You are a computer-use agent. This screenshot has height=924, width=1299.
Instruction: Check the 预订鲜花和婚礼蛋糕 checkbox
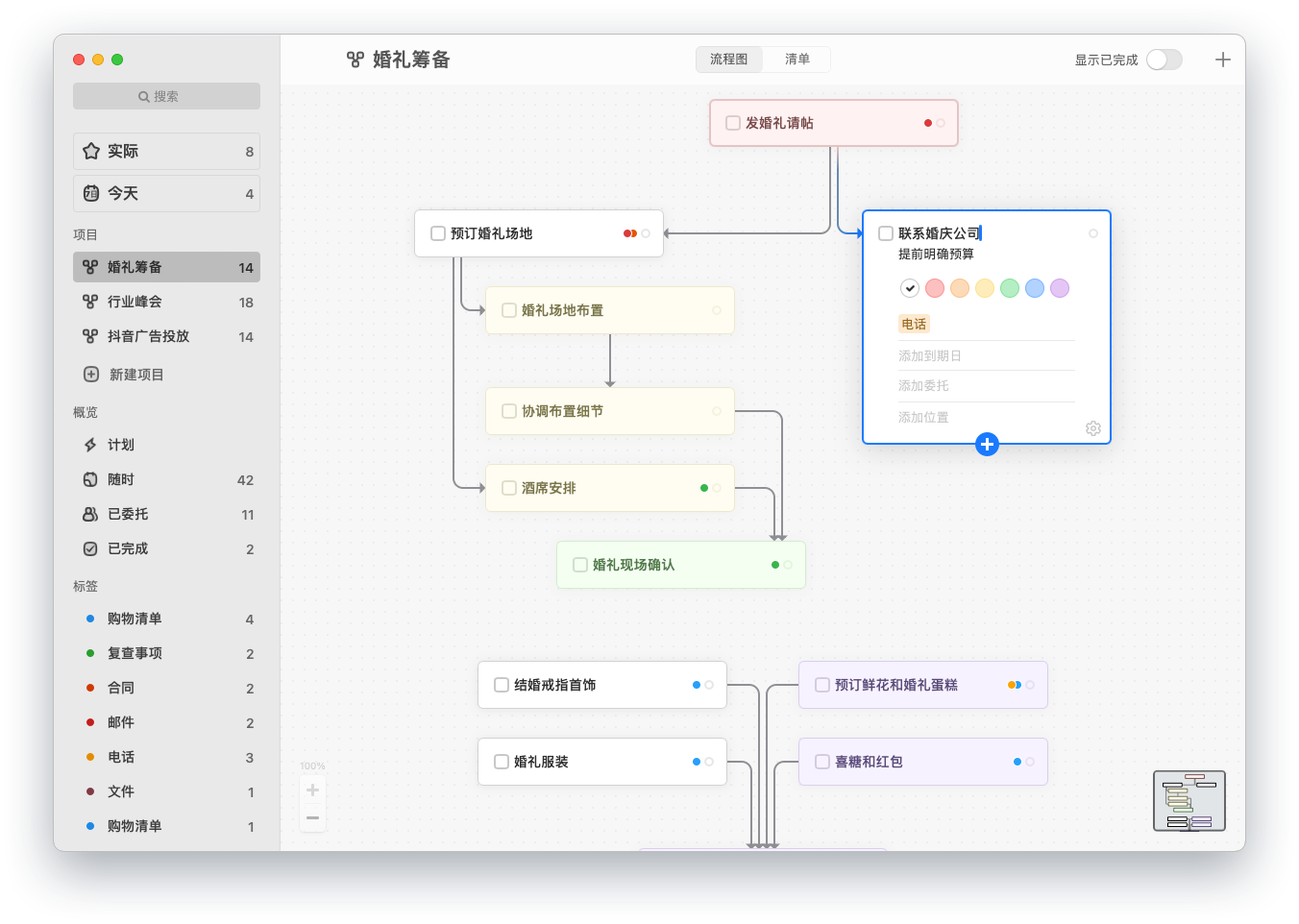click(822, 685)
